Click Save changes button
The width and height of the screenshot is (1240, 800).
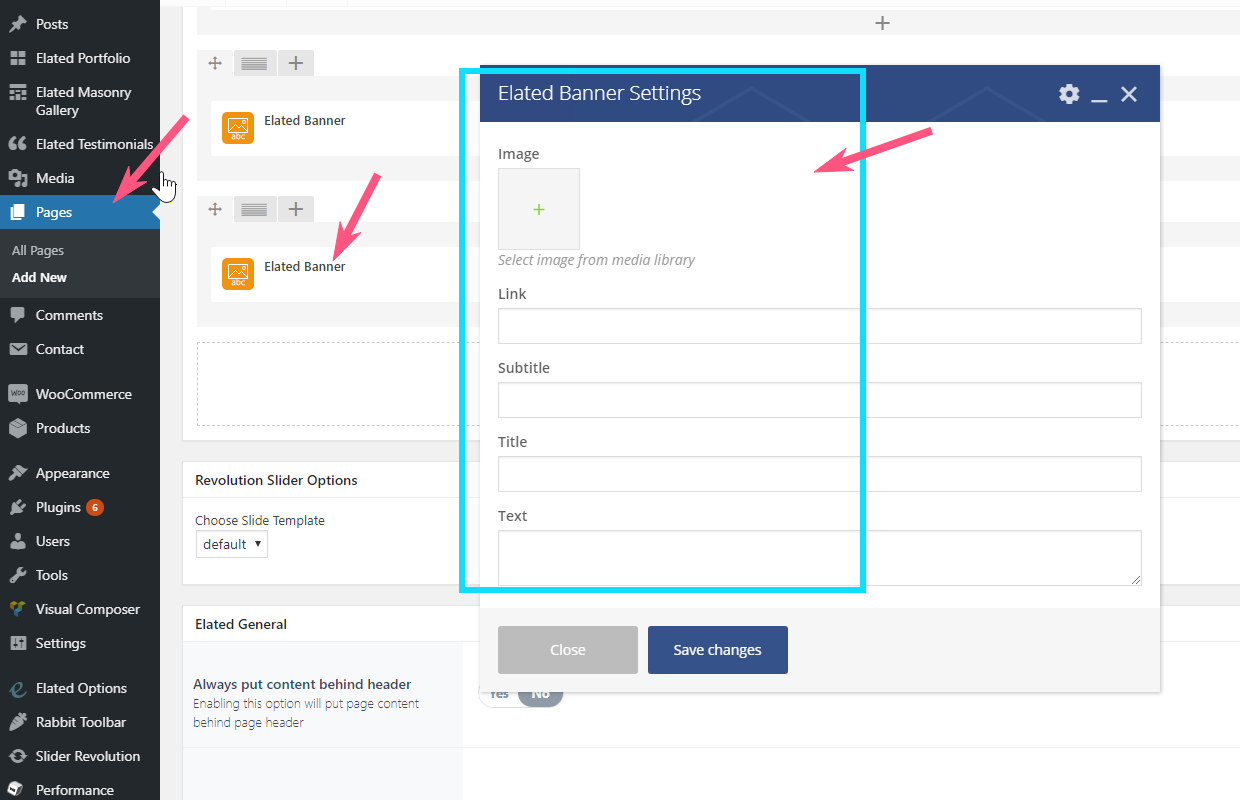718,650
